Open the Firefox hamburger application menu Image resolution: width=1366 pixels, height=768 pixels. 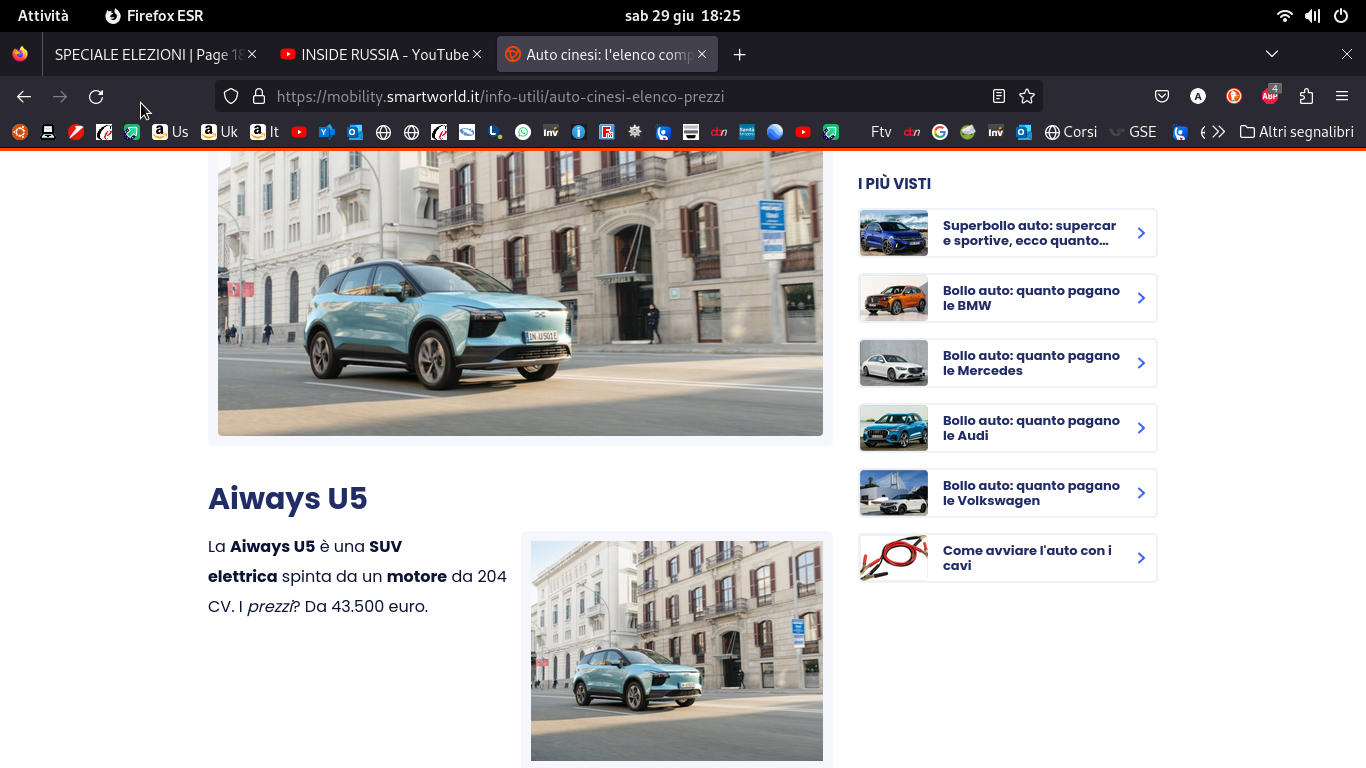click(x=1342, y=96)
